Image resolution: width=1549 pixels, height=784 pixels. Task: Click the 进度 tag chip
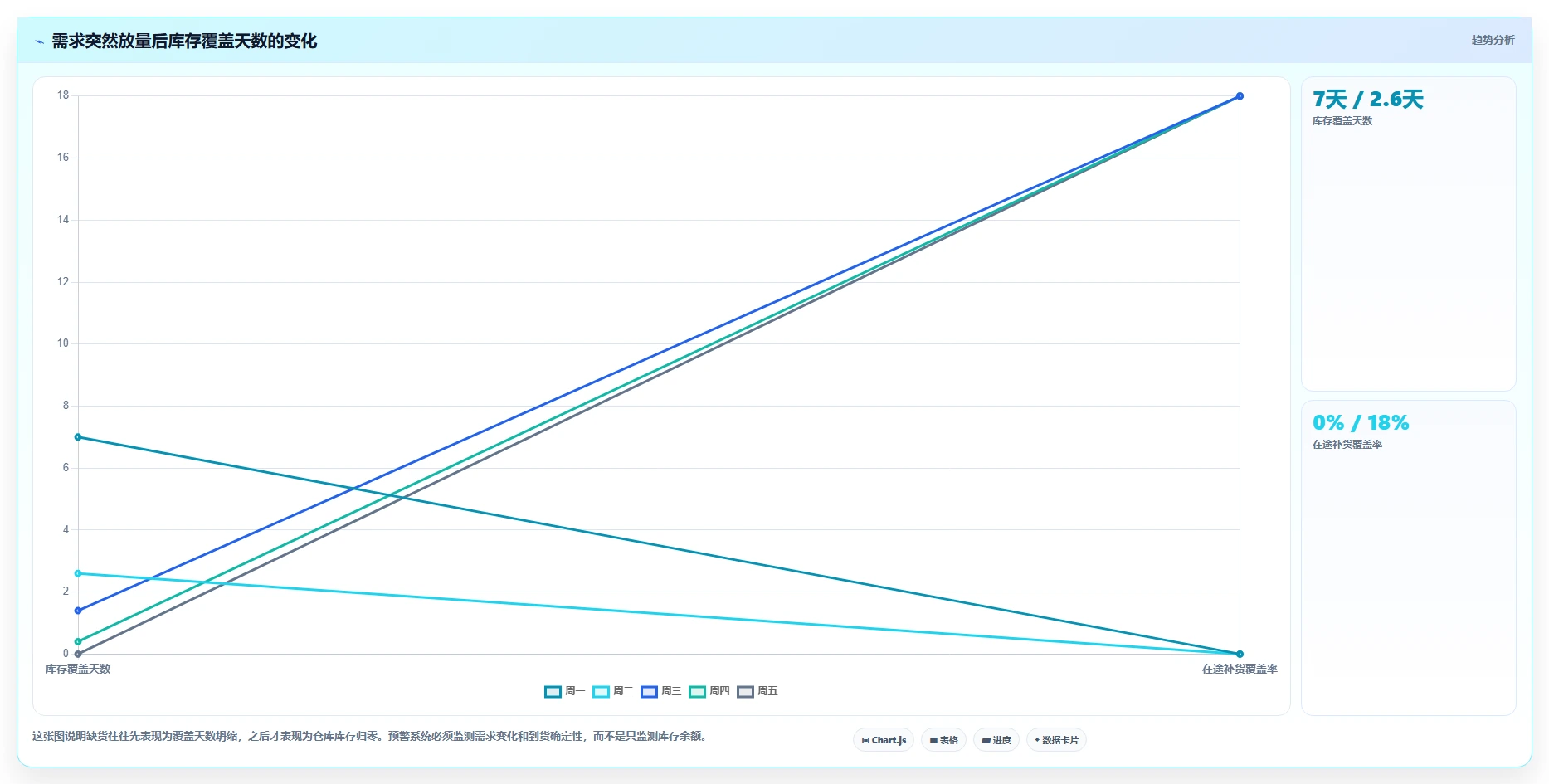[996, 740]
